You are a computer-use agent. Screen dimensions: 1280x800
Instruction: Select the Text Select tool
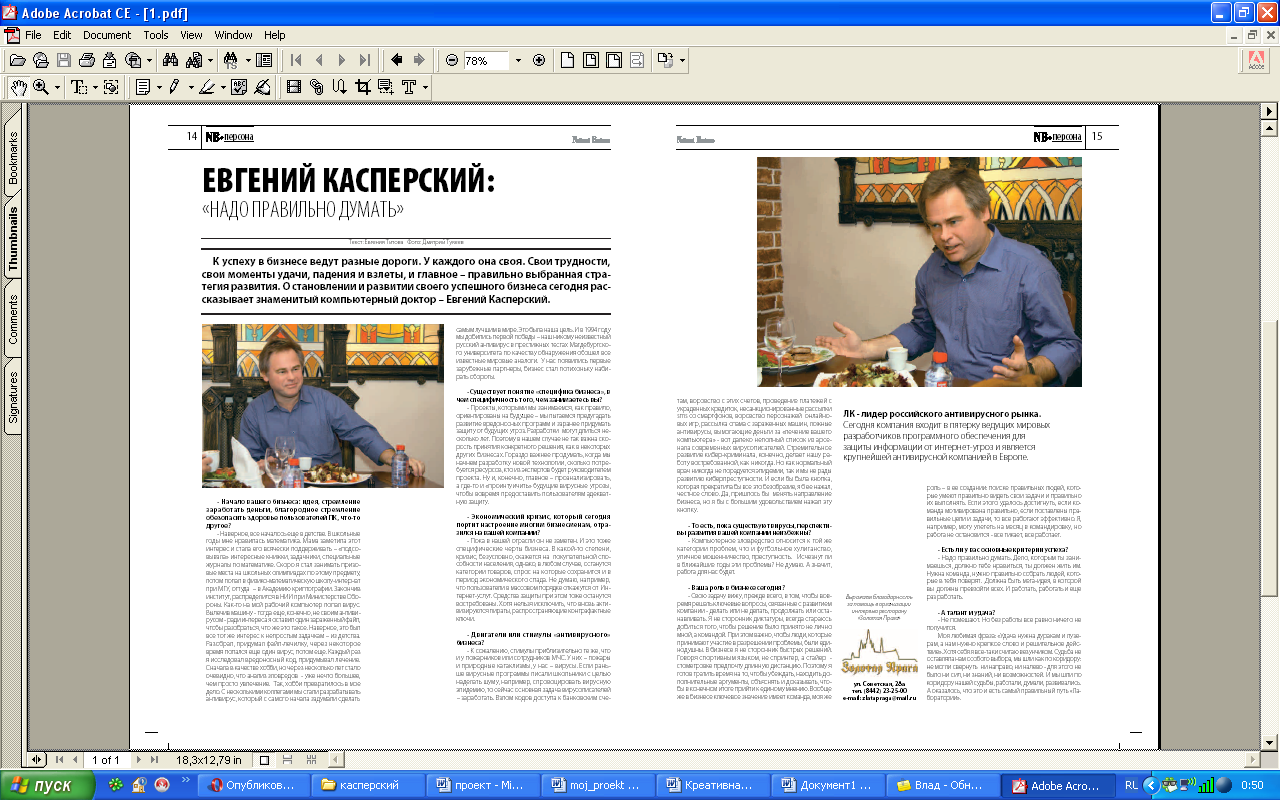pos(79,87)
